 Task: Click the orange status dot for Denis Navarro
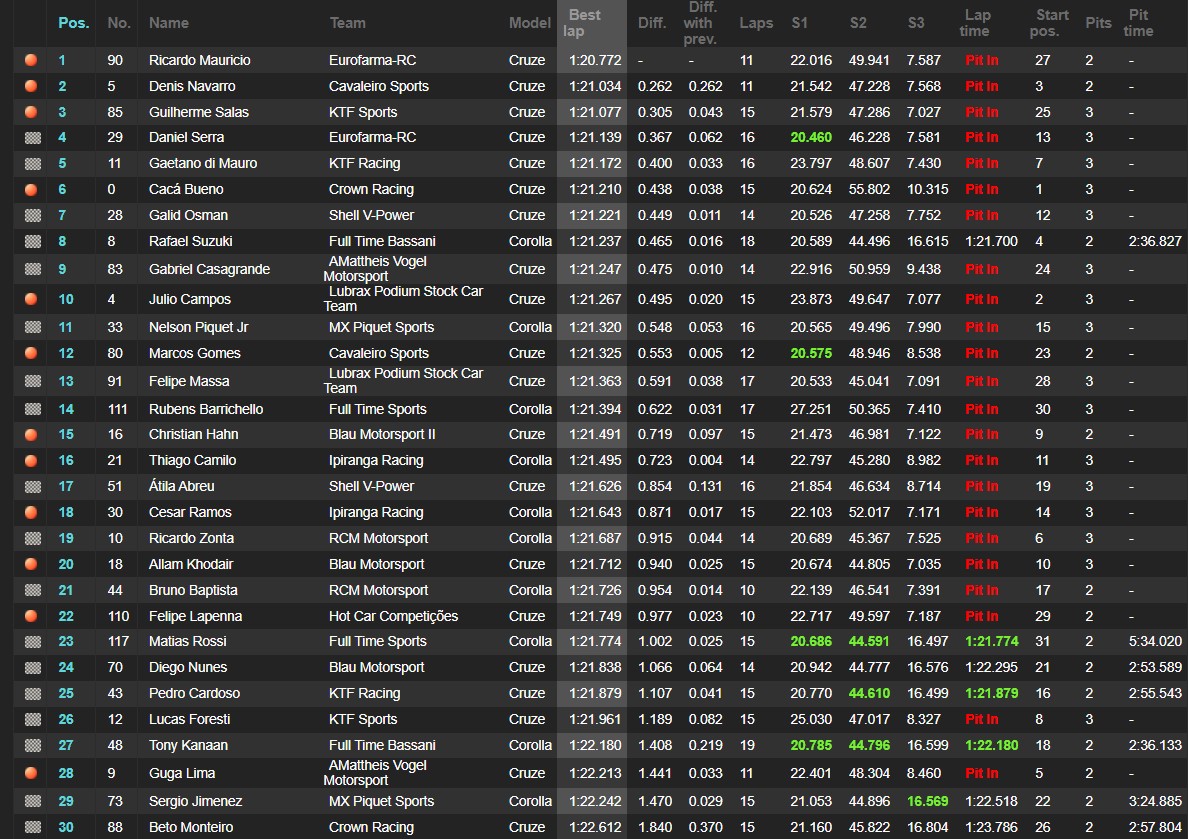31,86
